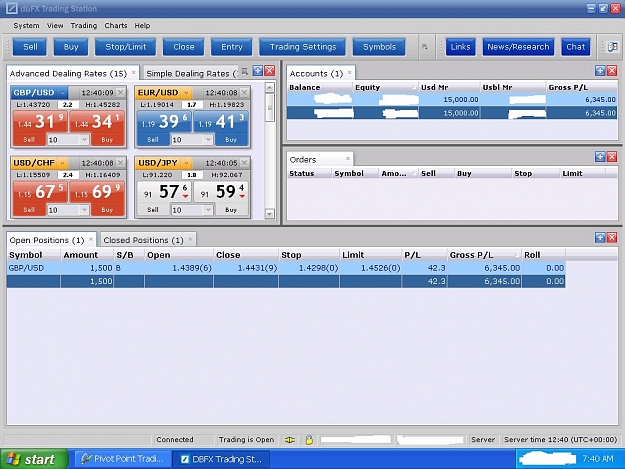Open the EUR/USD symbol dropdown
This screenshot has height=469, width=625.
click(186, 93)
